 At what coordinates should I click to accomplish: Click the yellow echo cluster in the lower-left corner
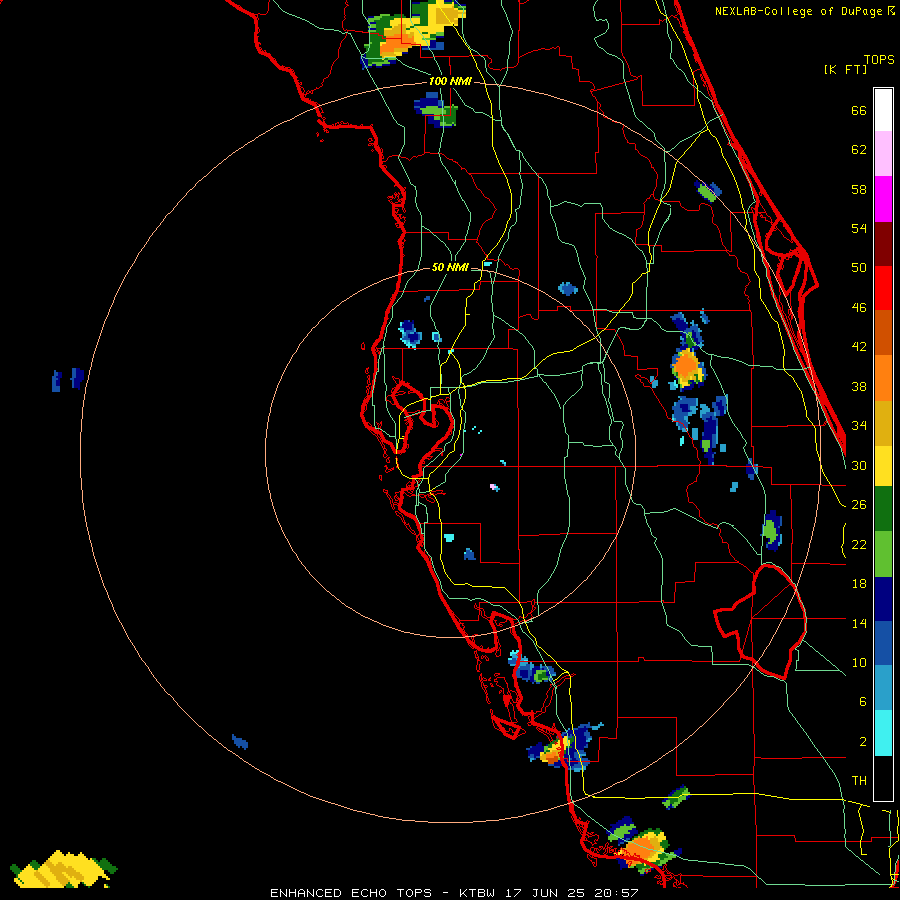click(x=63, y=869)
